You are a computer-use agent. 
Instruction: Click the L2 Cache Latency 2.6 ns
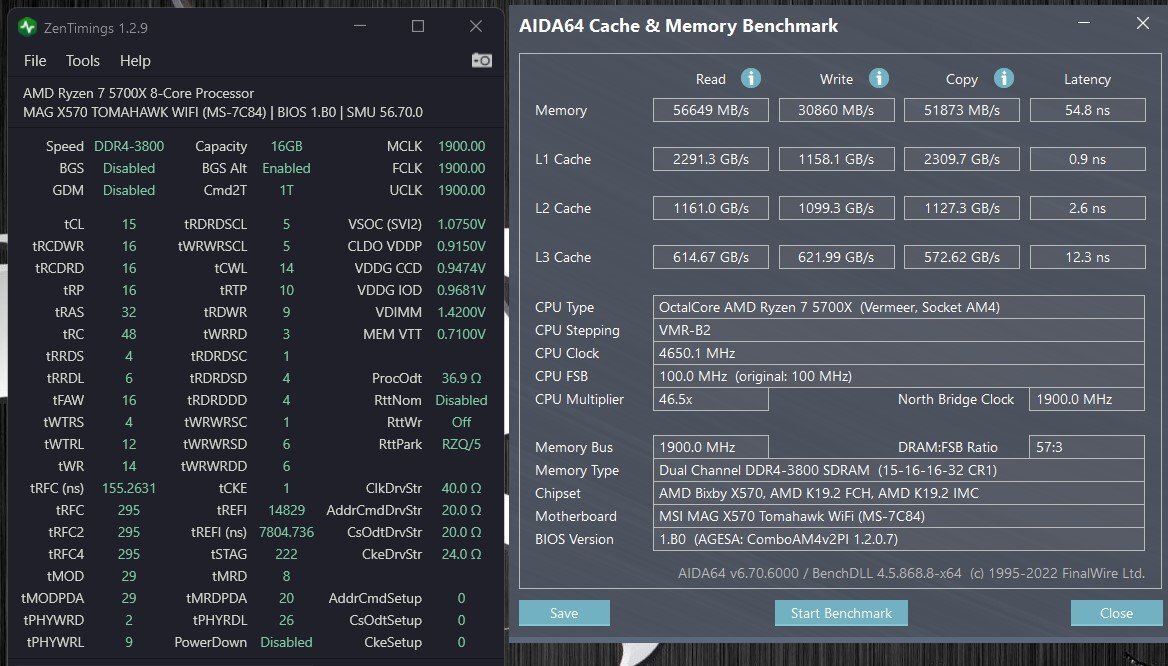1087,208
